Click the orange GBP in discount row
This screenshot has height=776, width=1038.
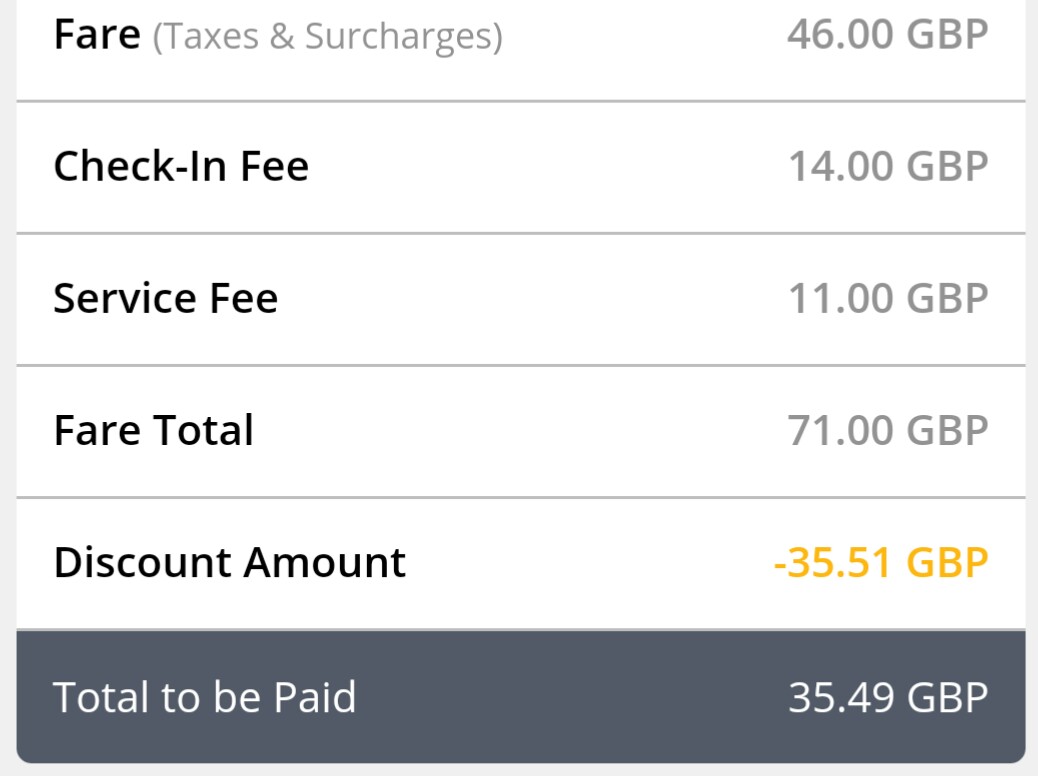(x=947, y=563)
